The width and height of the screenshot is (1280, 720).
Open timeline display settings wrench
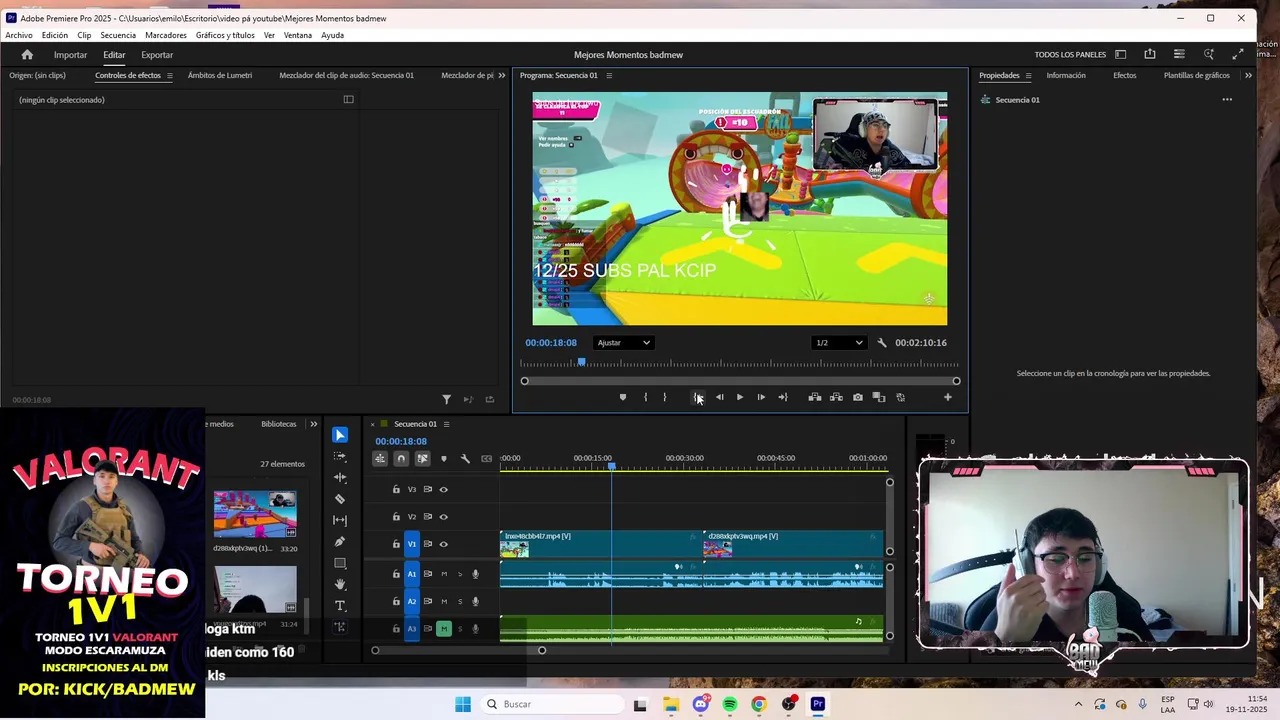(465, 459)
